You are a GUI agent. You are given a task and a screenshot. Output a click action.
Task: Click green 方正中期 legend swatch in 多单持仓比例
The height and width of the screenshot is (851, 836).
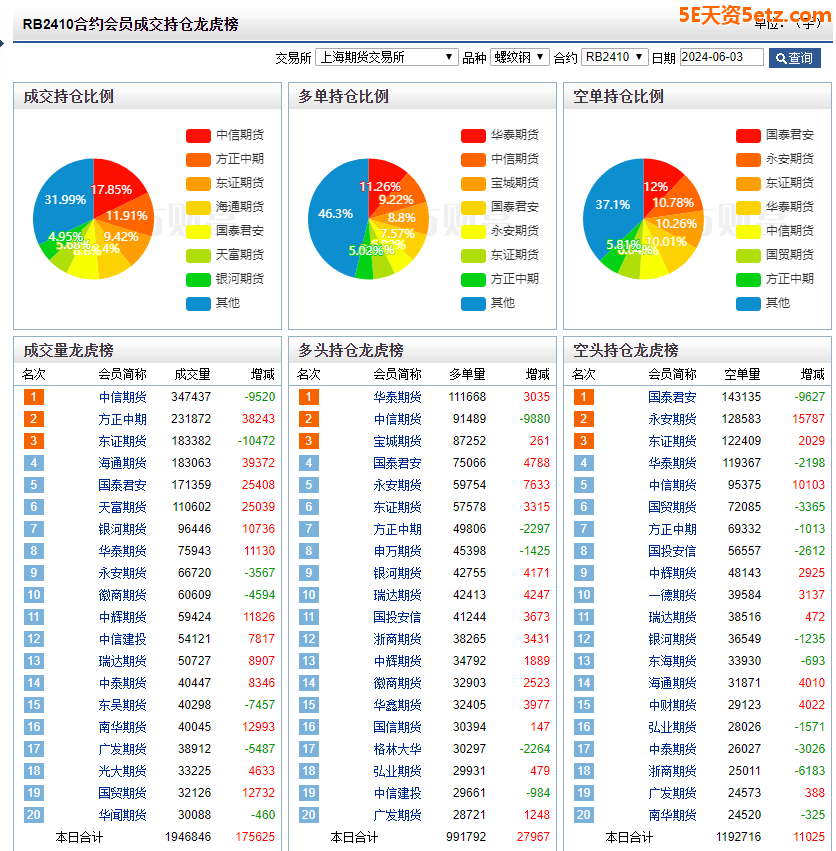(x=473, y=280)
